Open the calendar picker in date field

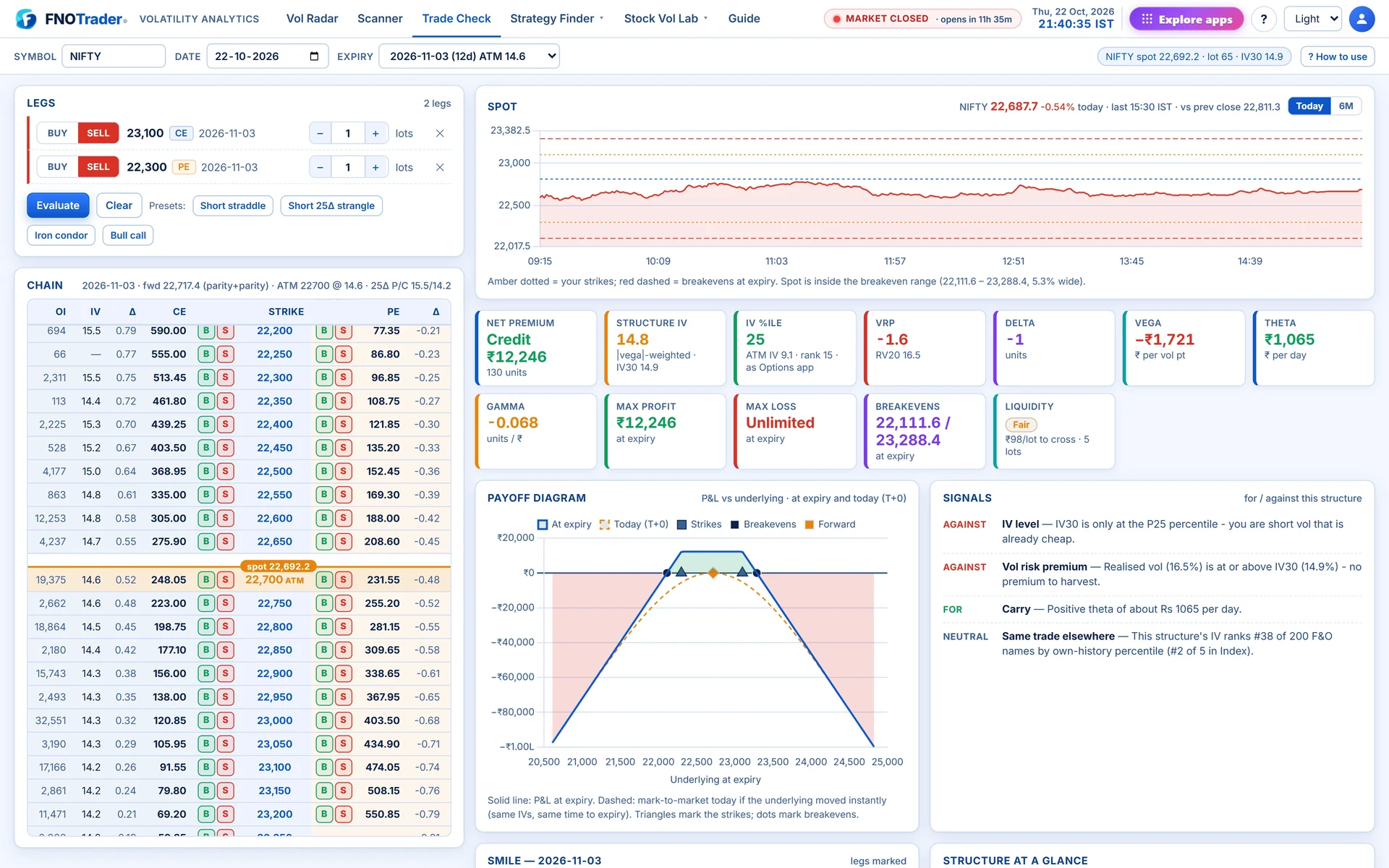pyautogui.click(x=314, y=56)
